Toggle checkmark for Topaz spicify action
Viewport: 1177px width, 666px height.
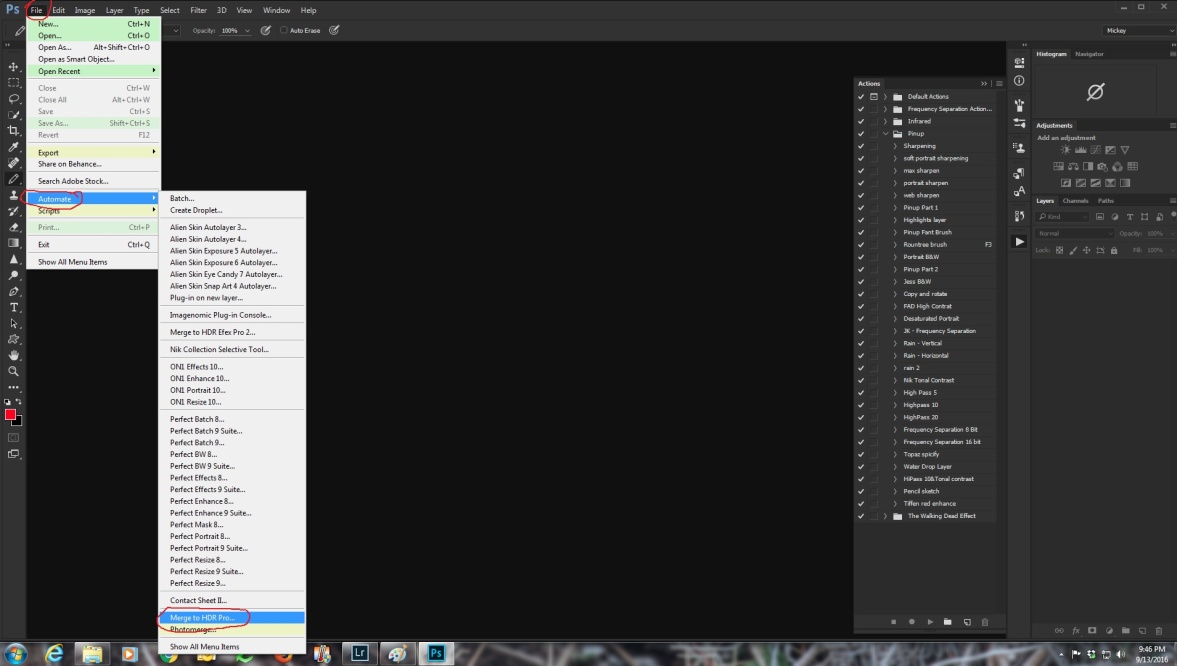(861, 454)
